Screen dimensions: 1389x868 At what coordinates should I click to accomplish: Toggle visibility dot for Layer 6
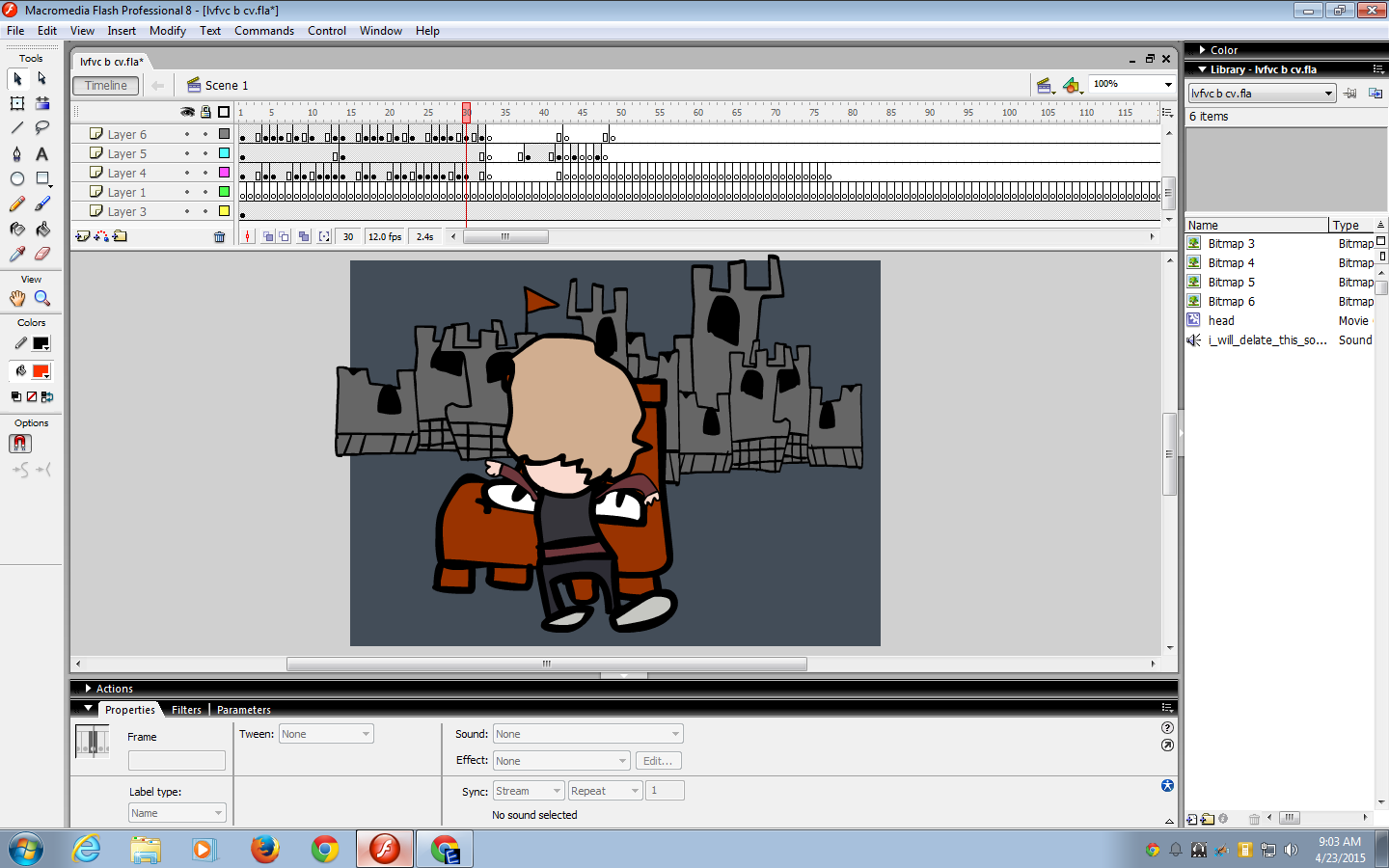pos(187,134)
